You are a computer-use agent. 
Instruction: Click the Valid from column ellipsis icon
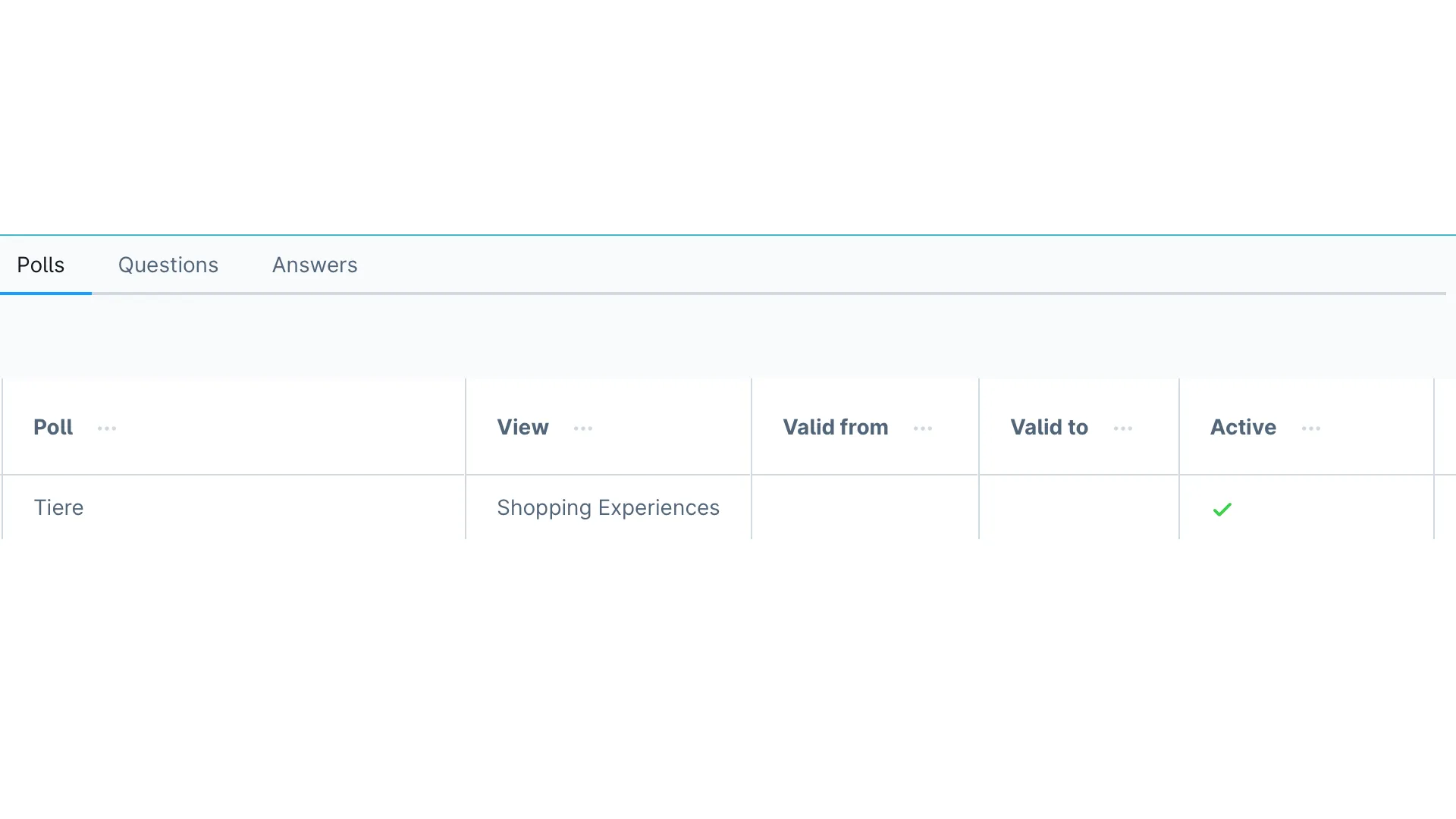coord(923,428)
